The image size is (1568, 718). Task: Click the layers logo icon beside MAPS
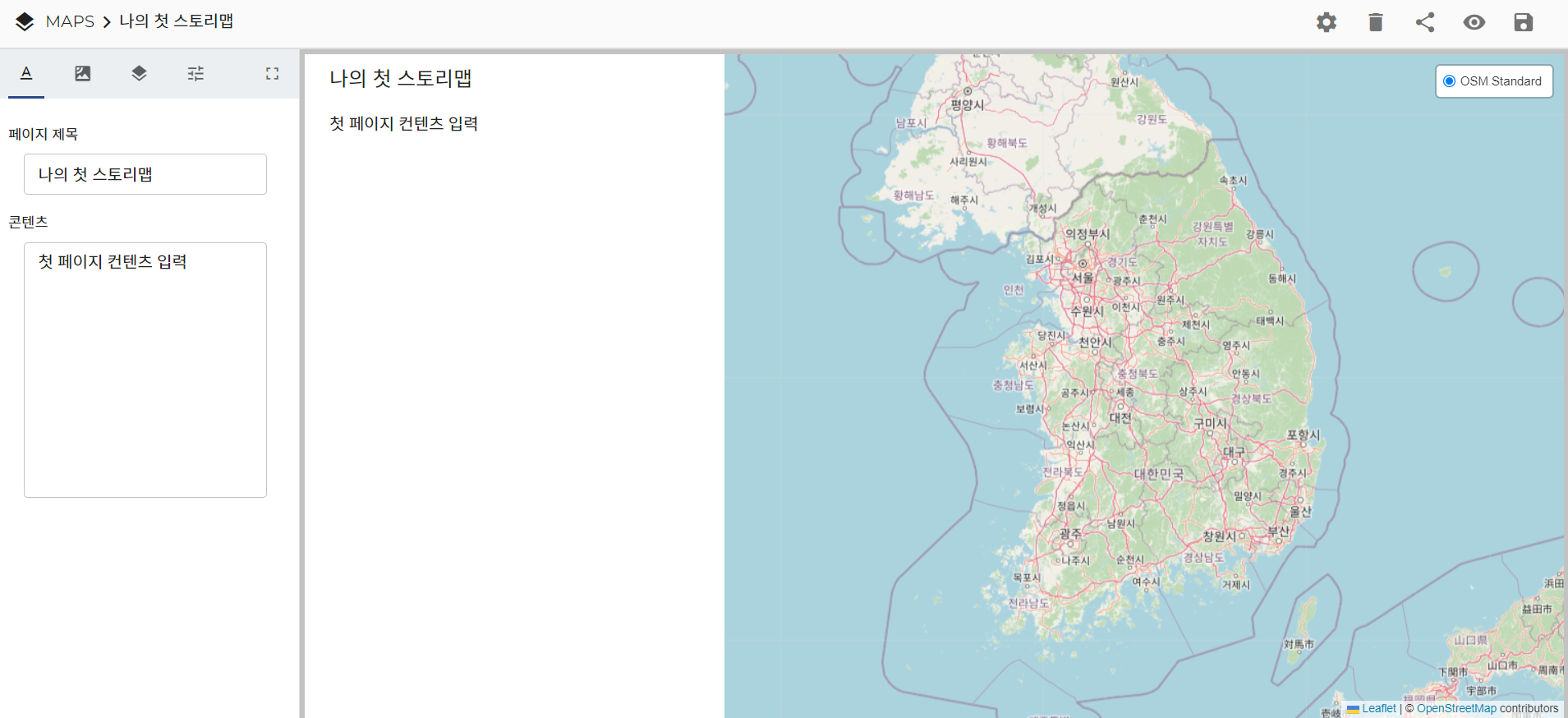[x=25, y=22]
